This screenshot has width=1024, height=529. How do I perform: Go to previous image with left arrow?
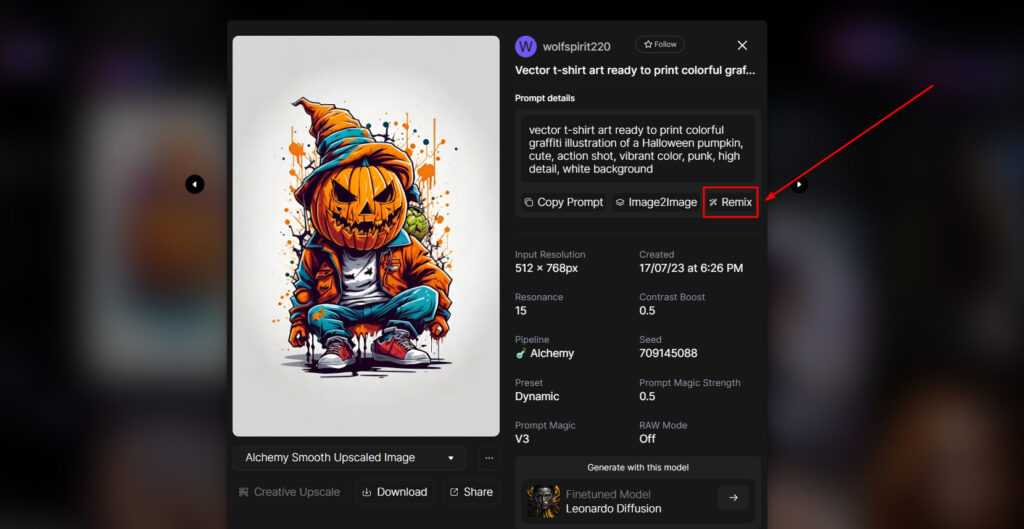point(195,184)
